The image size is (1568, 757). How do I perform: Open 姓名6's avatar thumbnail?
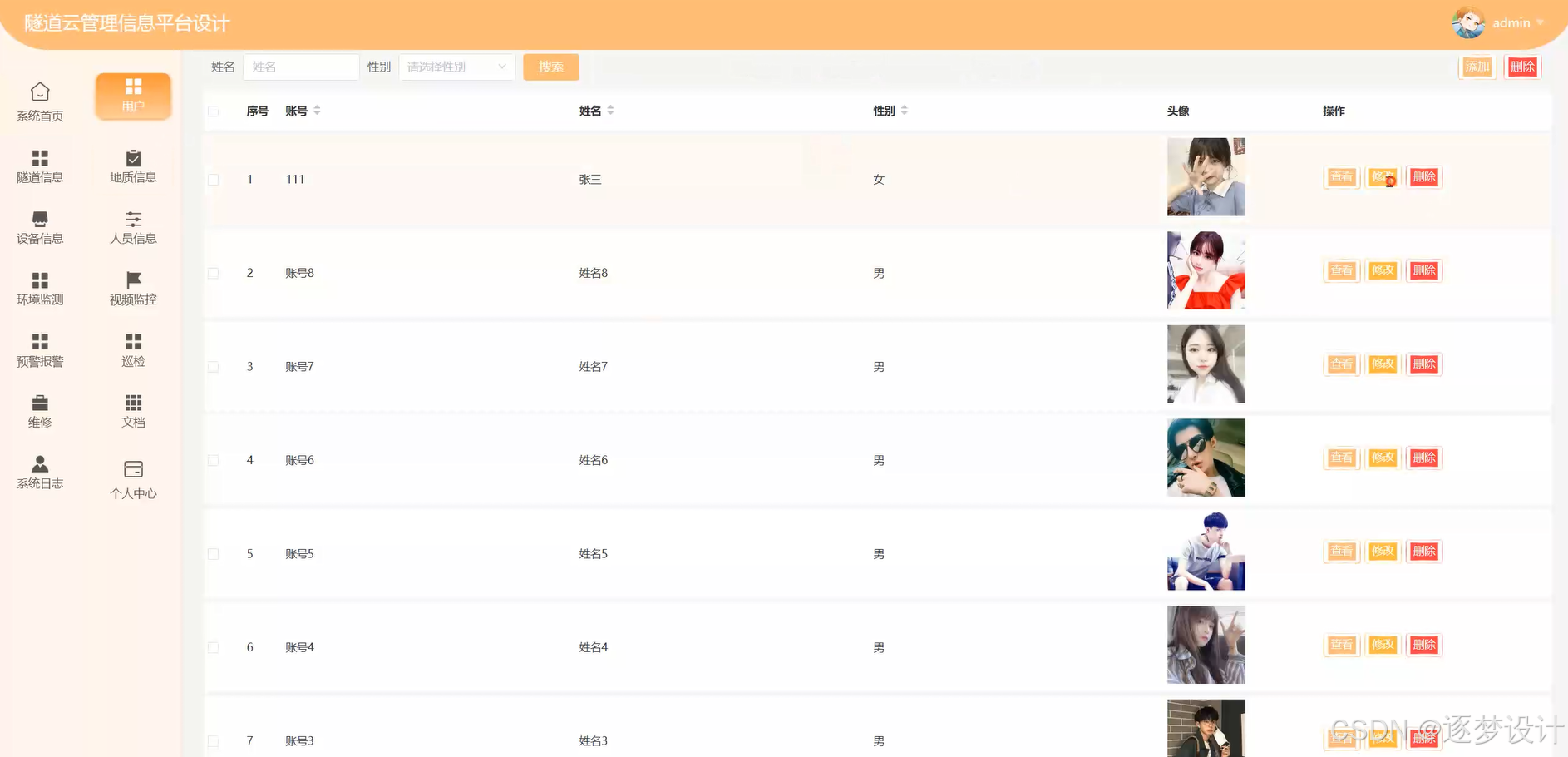click(x=1206, y=458)
